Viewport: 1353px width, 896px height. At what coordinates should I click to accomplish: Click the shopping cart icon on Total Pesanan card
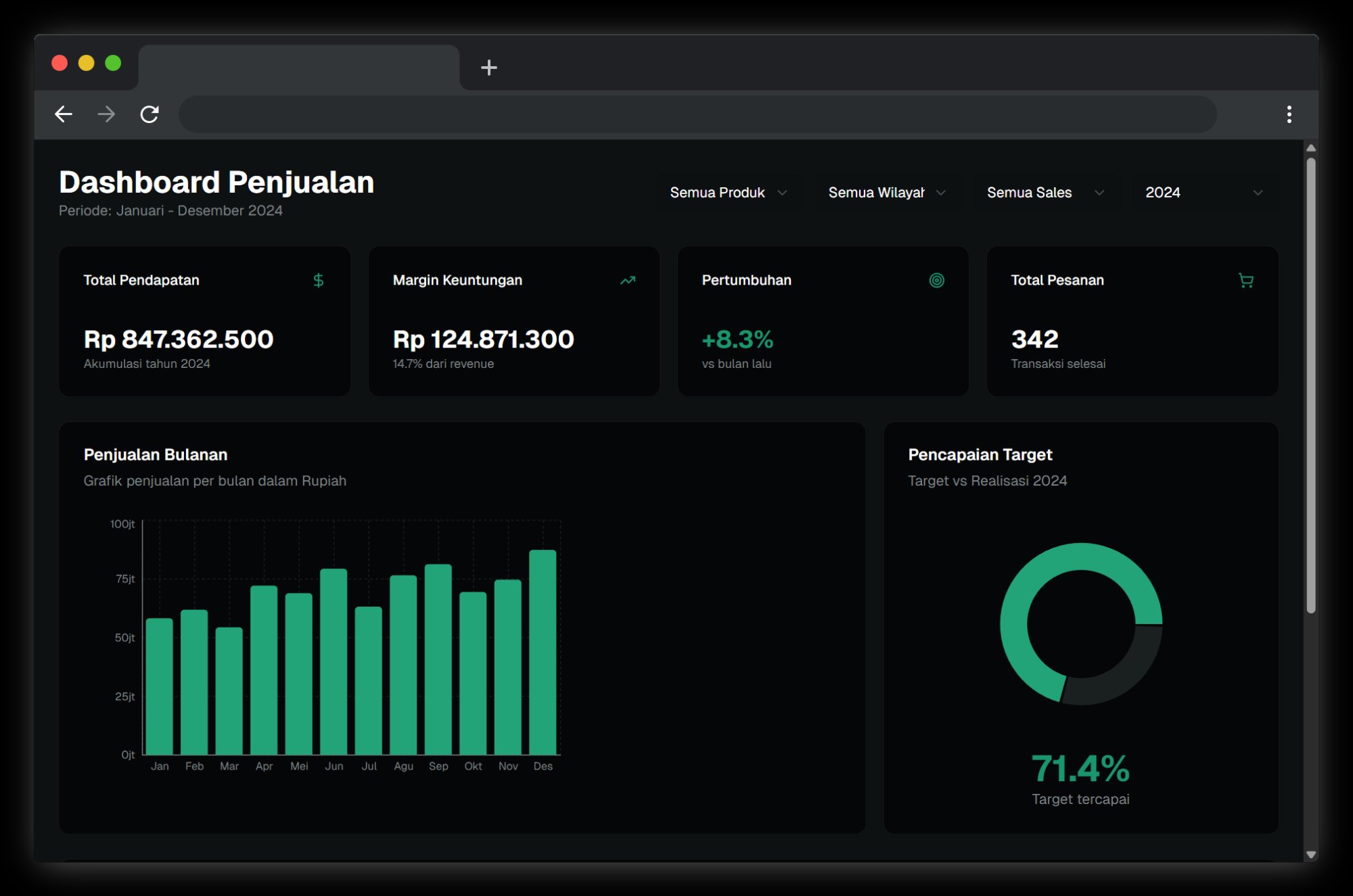click(1247, 280)
